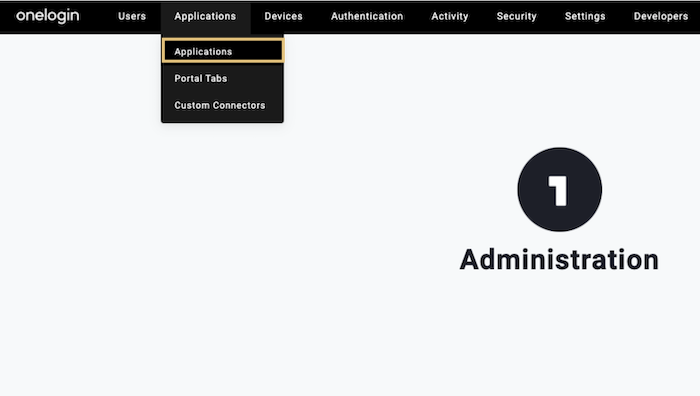
Task: Expand the Devices navigation menu
Action: tap(283, 17)
